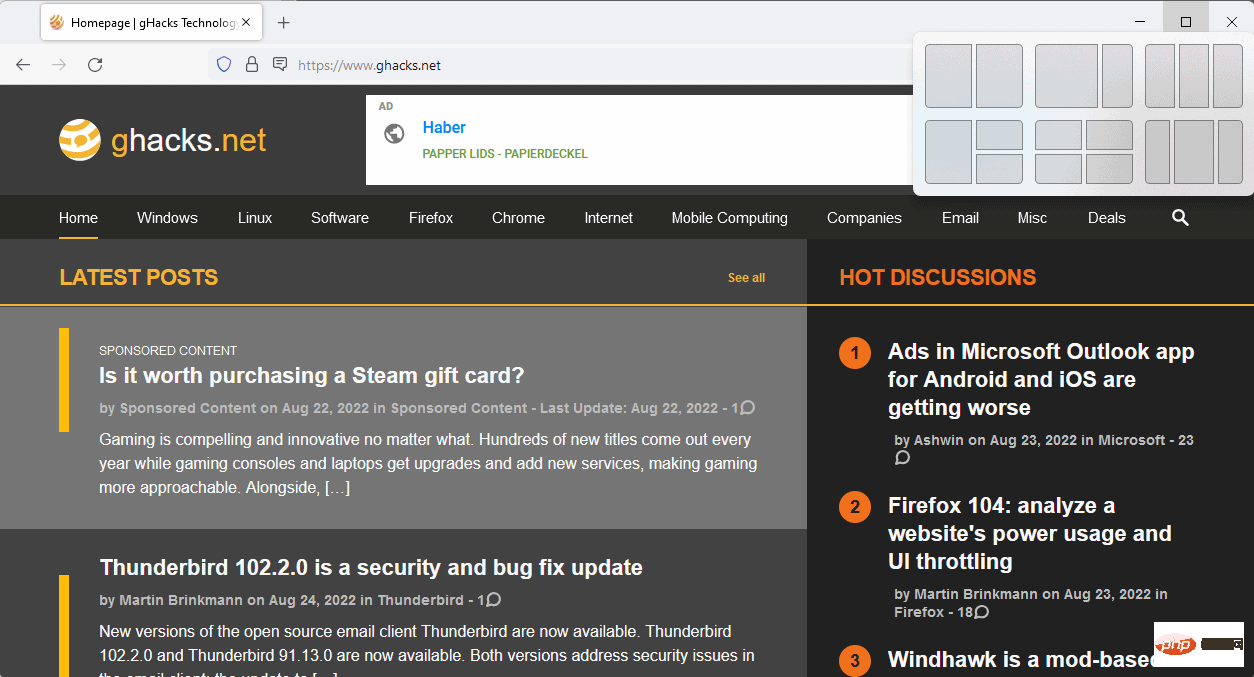Click comment icon on Thunderbird 102.2.0 post
The height and width of the screenshot is (677, 1254).
point(493,599)
